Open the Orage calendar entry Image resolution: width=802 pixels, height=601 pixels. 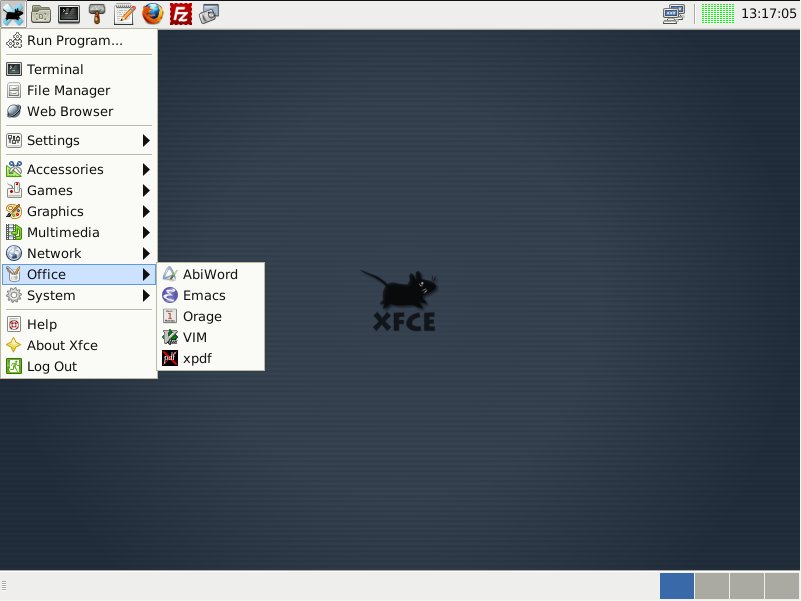point(211,316)
